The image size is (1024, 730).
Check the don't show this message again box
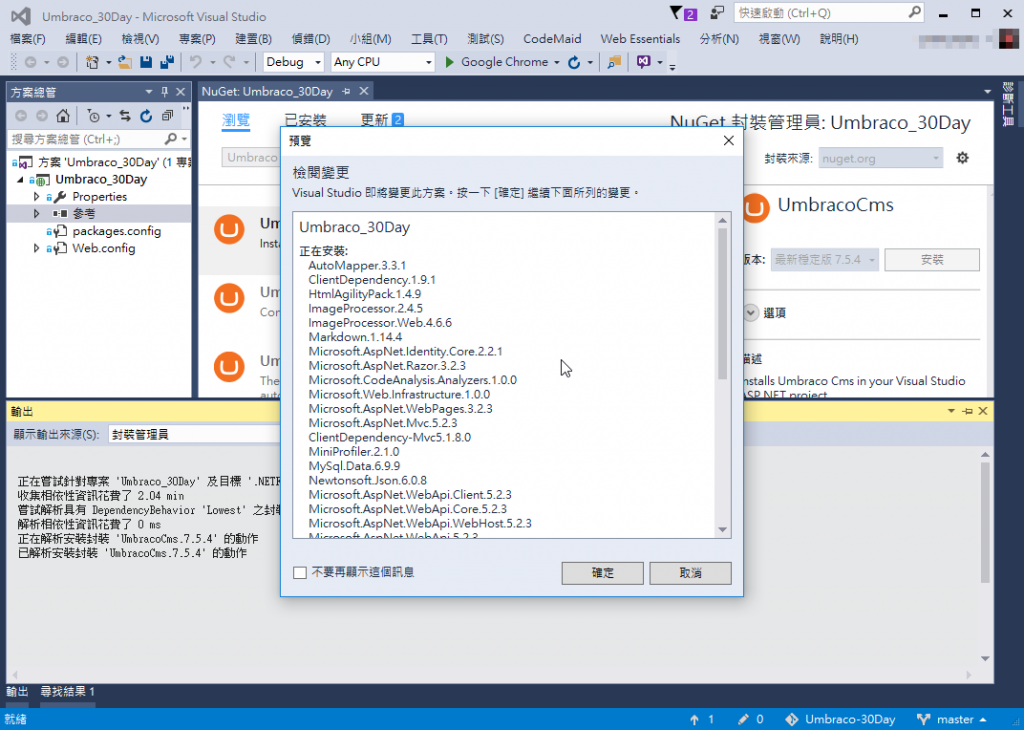click(300, 573)
